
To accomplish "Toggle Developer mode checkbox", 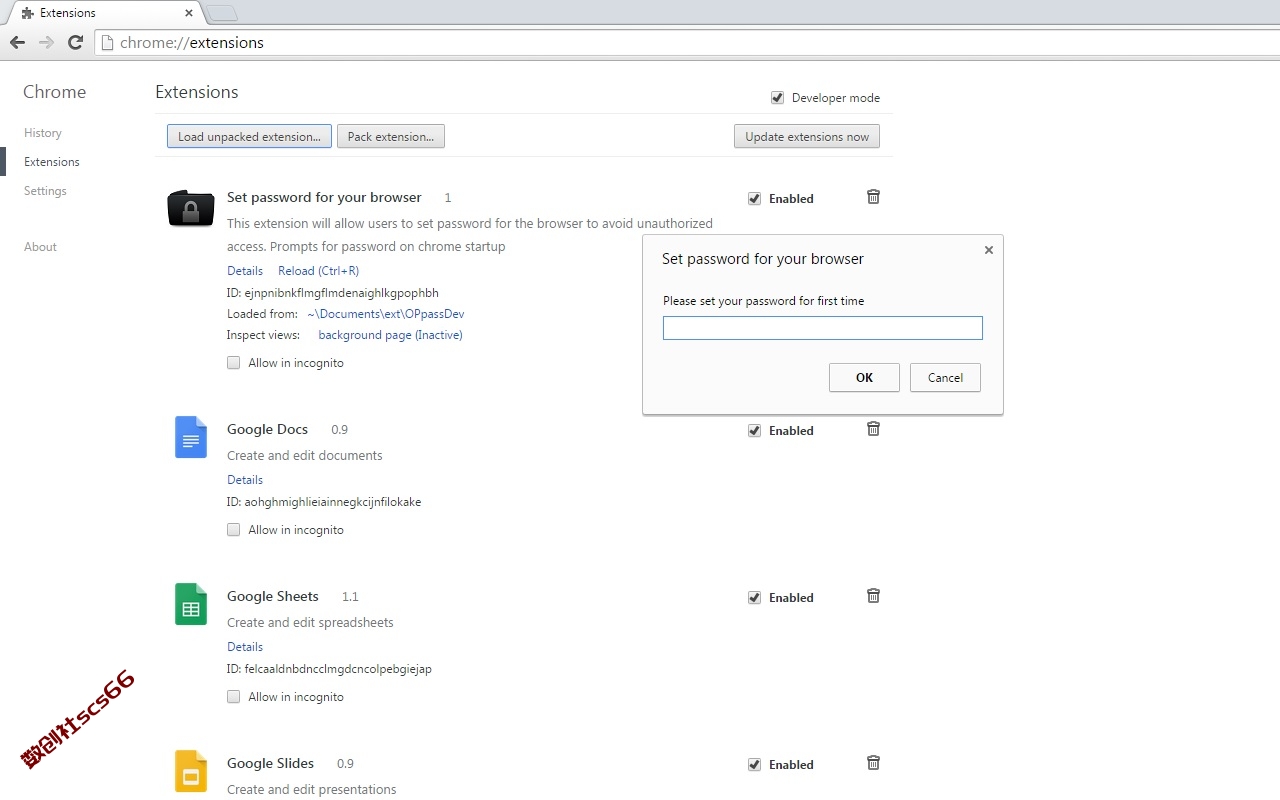I will [777, 97].
